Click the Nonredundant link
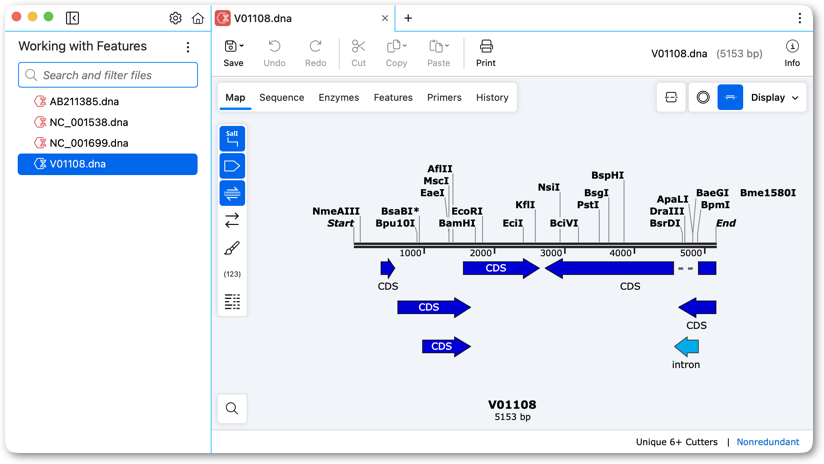This screenshot has width=824, height=464. tap(767, 442)
